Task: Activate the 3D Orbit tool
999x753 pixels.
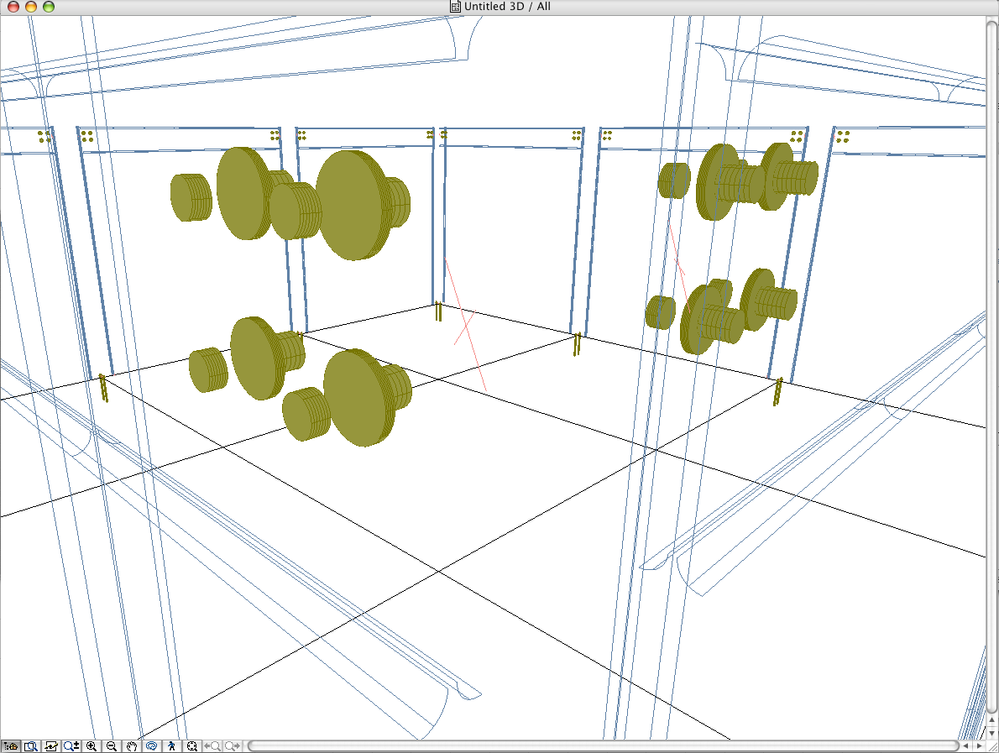Action: click(x=152, y=746)
